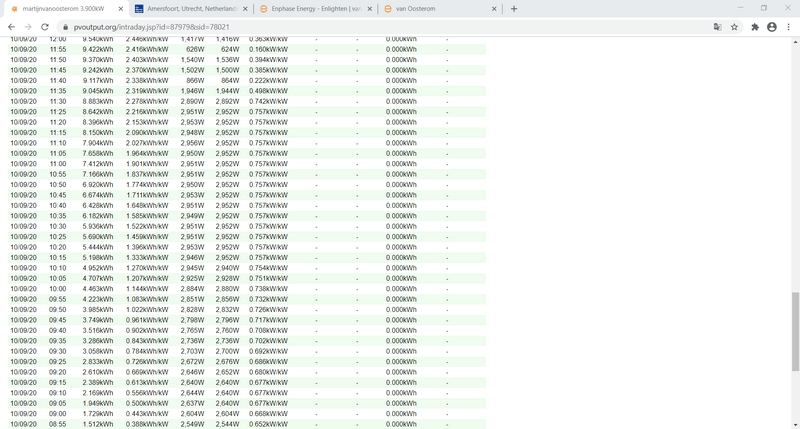The image size is (800, 429).
Task: Select efficiency value 0.784kWh/kW
Action: 147,351
